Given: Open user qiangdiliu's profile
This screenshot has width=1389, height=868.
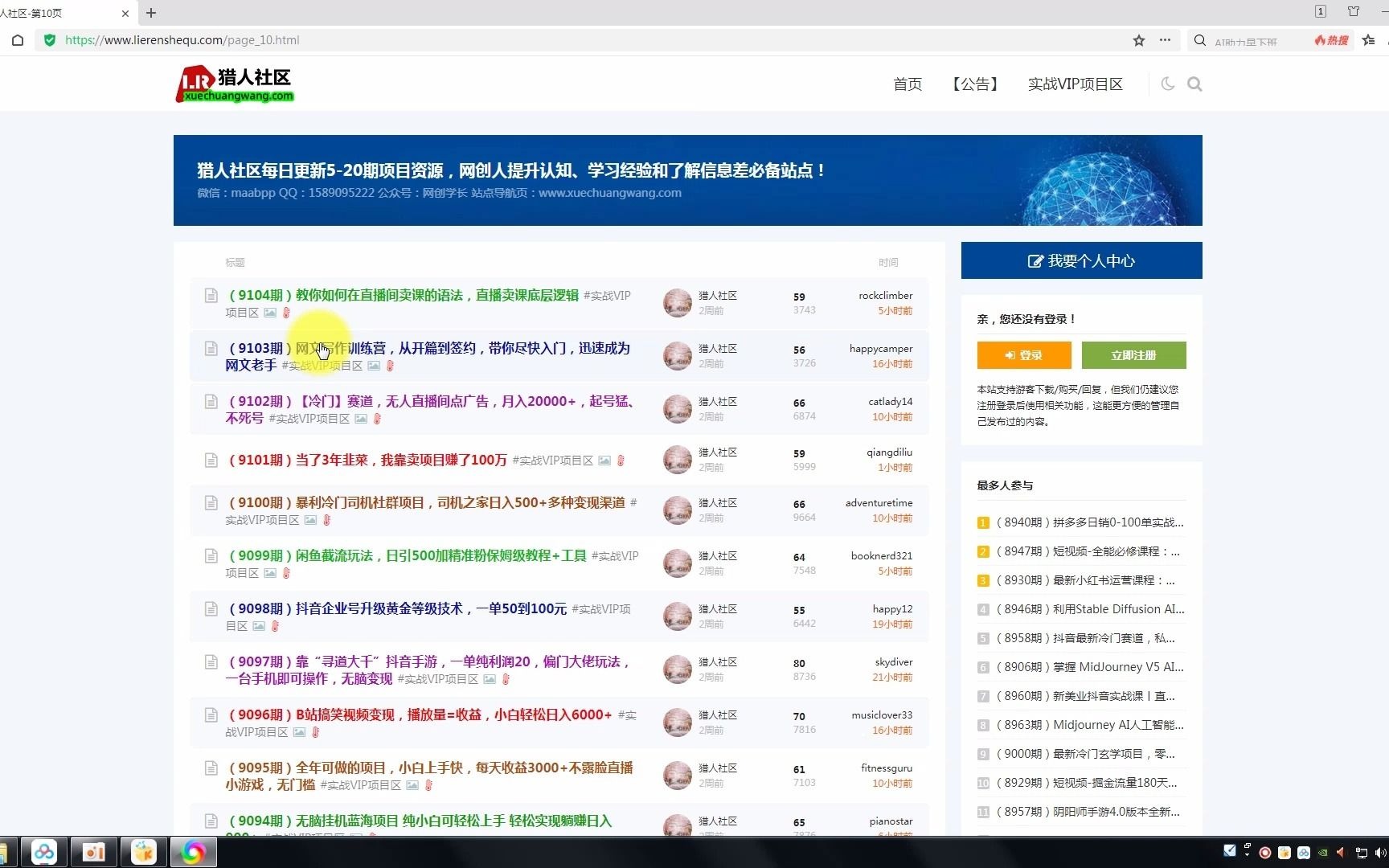Looking at the screenshot, I should coord(890,452).
